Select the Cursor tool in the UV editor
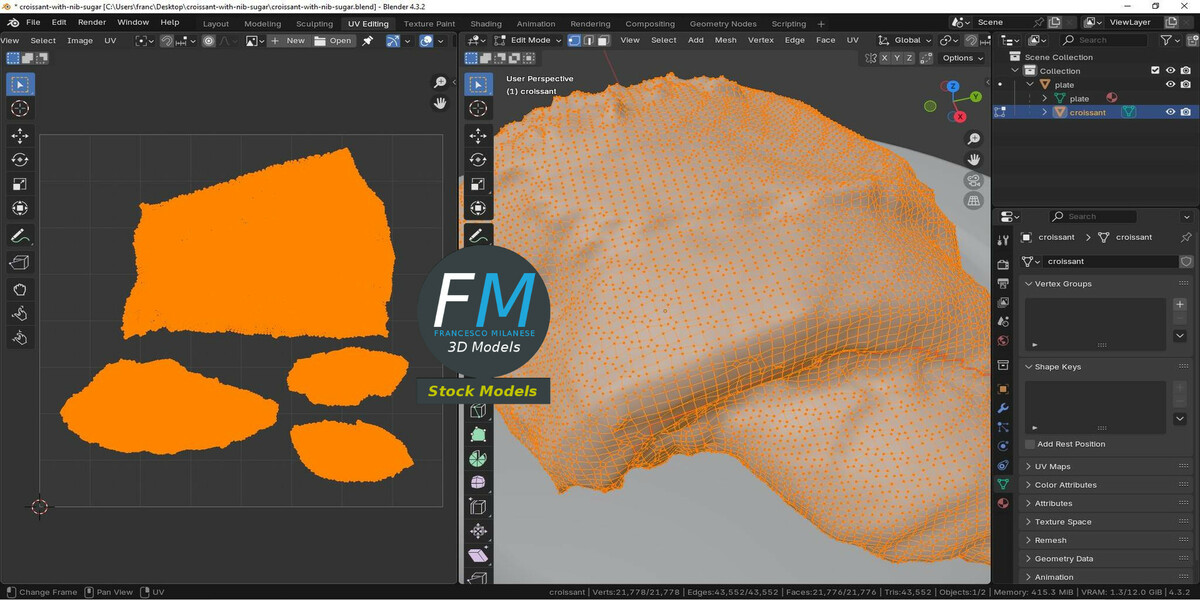This screenshot has width=1200, height=600. pyautogui.click(x=20, y=108)
